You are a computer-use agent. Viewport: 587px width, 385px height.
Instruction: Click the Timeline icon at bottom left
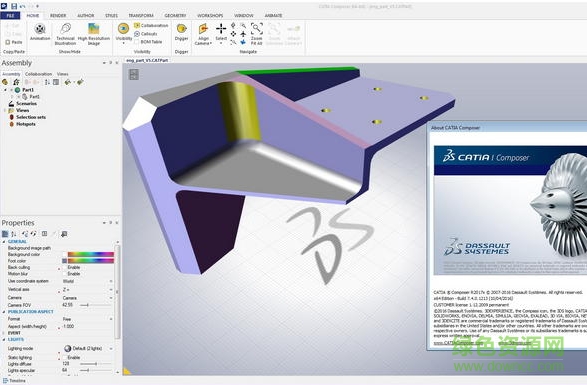(x=5, y=381)
